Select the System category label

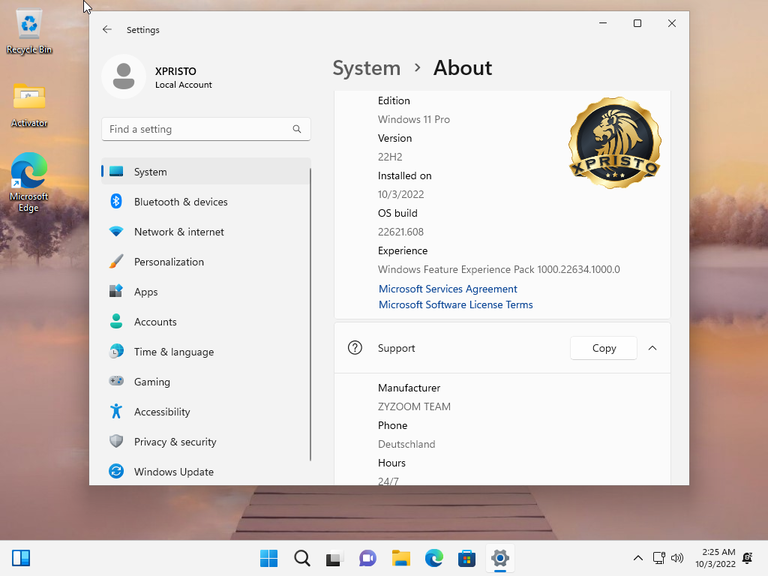[x=150, y=172]
